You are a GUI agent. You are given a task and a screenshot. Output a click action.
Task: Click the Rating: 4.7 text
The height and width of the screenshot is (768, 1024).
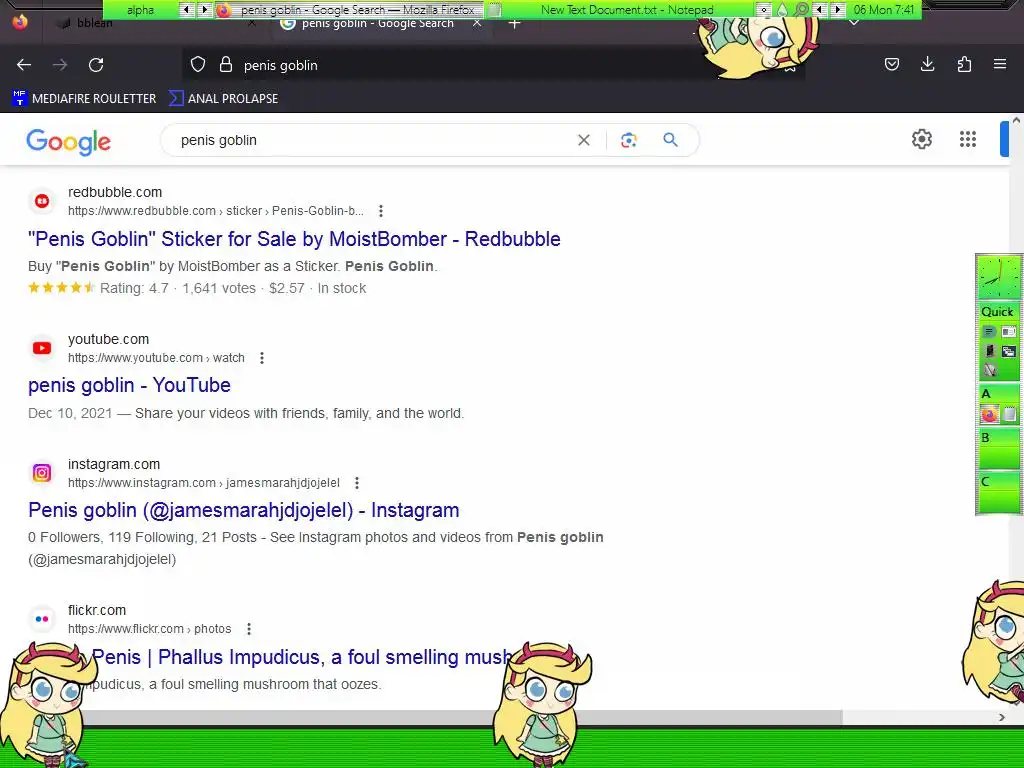click(134, 288)
